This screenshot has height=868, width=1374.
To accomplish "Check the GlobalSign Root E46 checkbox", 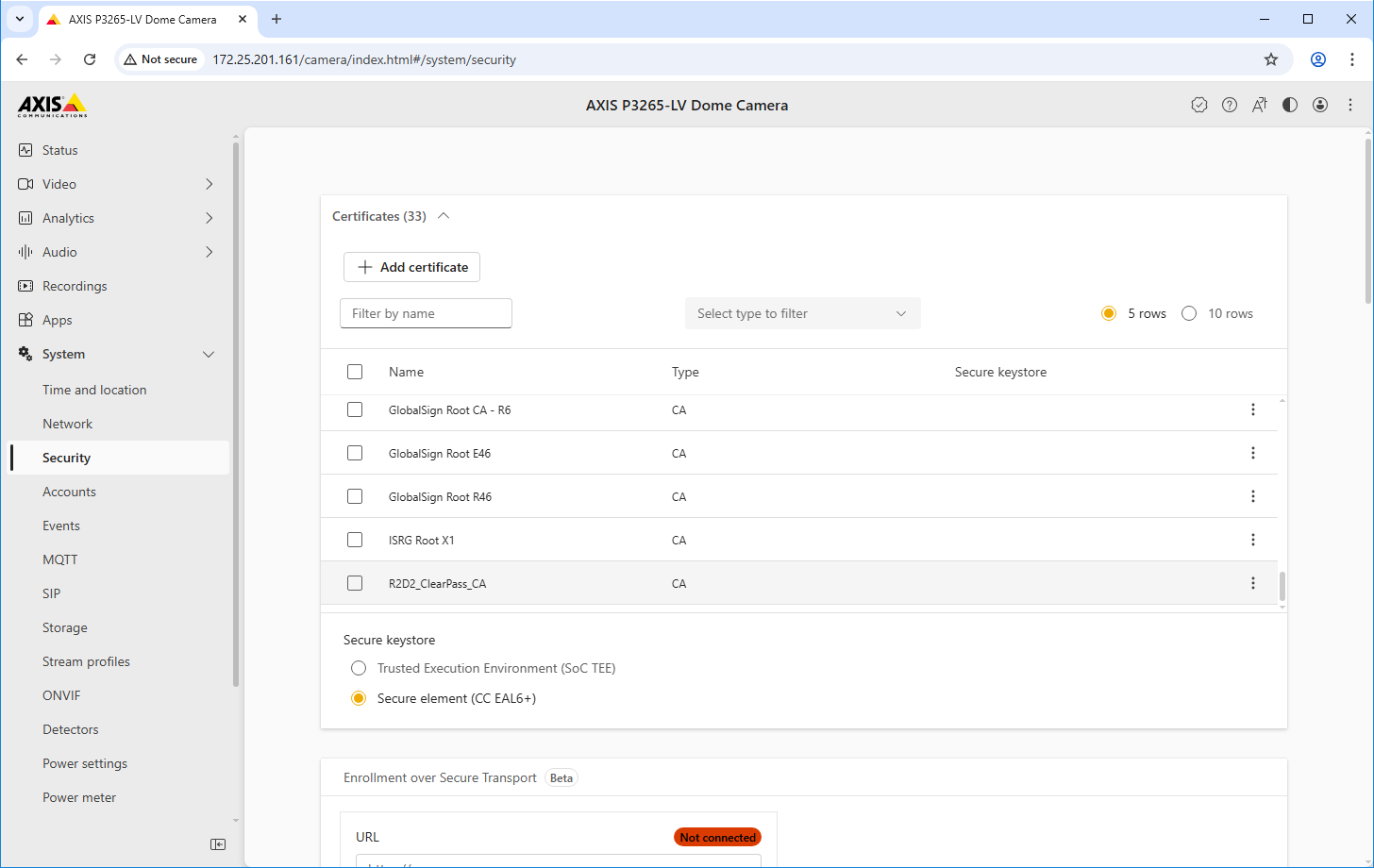I will [355, 453].
